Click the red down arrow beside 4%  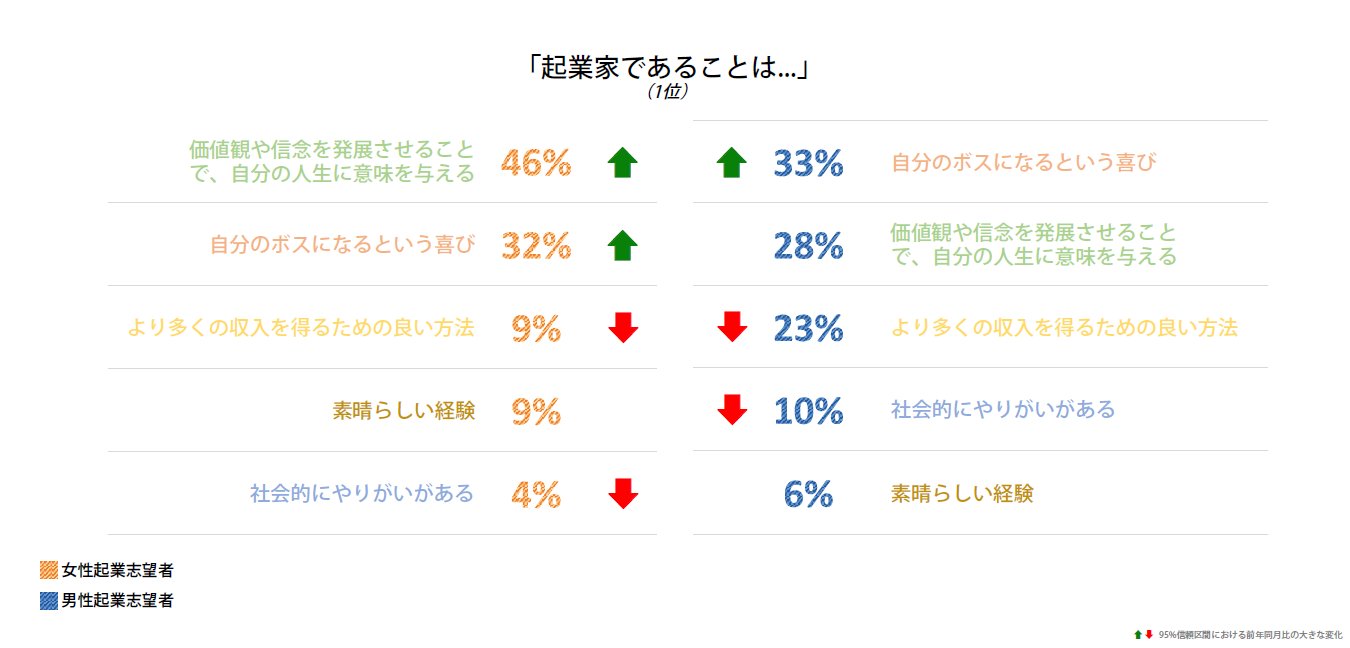pos(622,493)
